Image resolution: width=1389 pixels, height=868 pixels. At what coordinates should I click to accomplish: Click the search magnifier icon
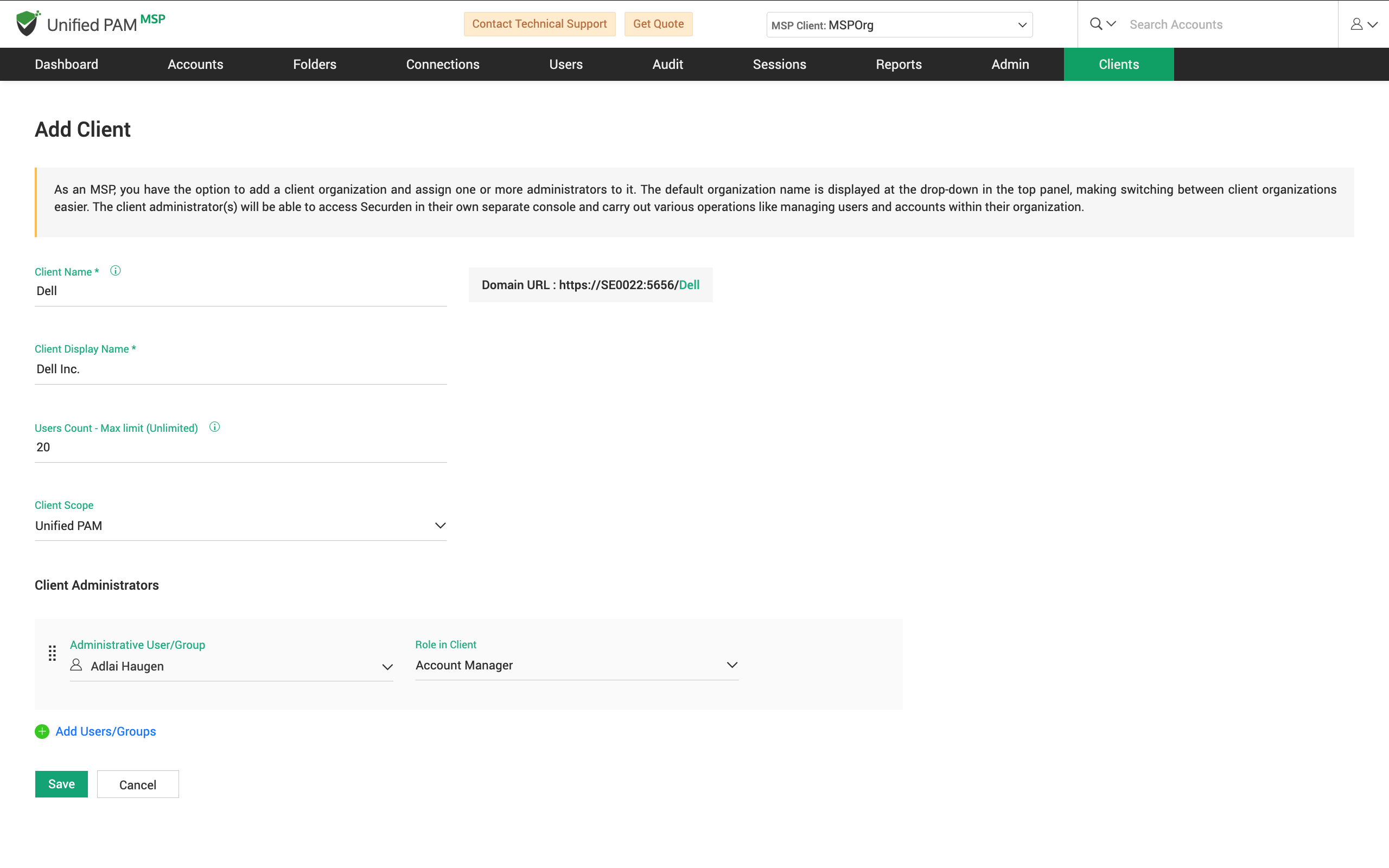click(1095, 24)
